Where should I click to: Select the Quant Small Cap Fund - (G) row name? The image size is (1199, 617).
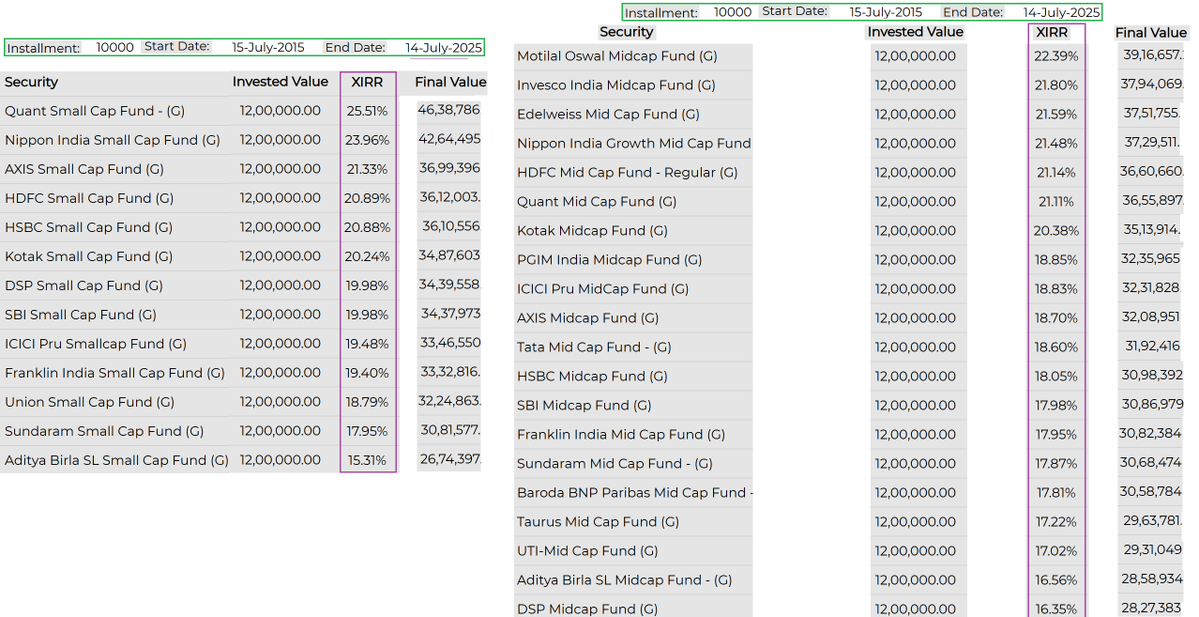pos(95,111)
